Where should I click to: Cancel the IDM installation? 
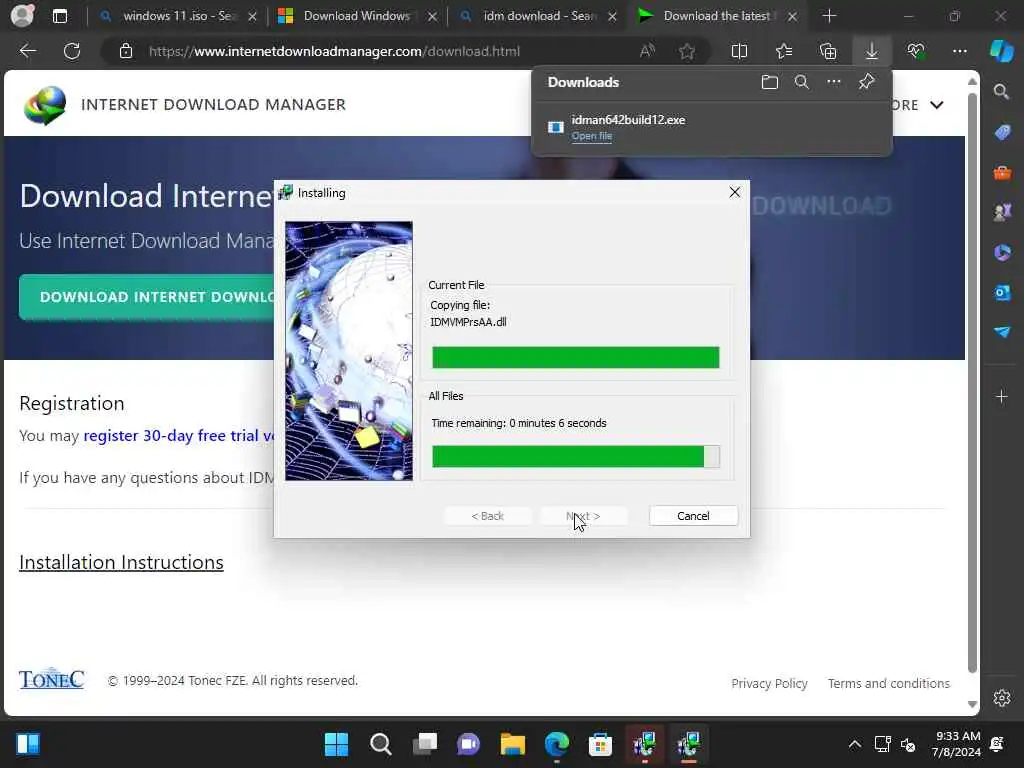pos(693,516)
